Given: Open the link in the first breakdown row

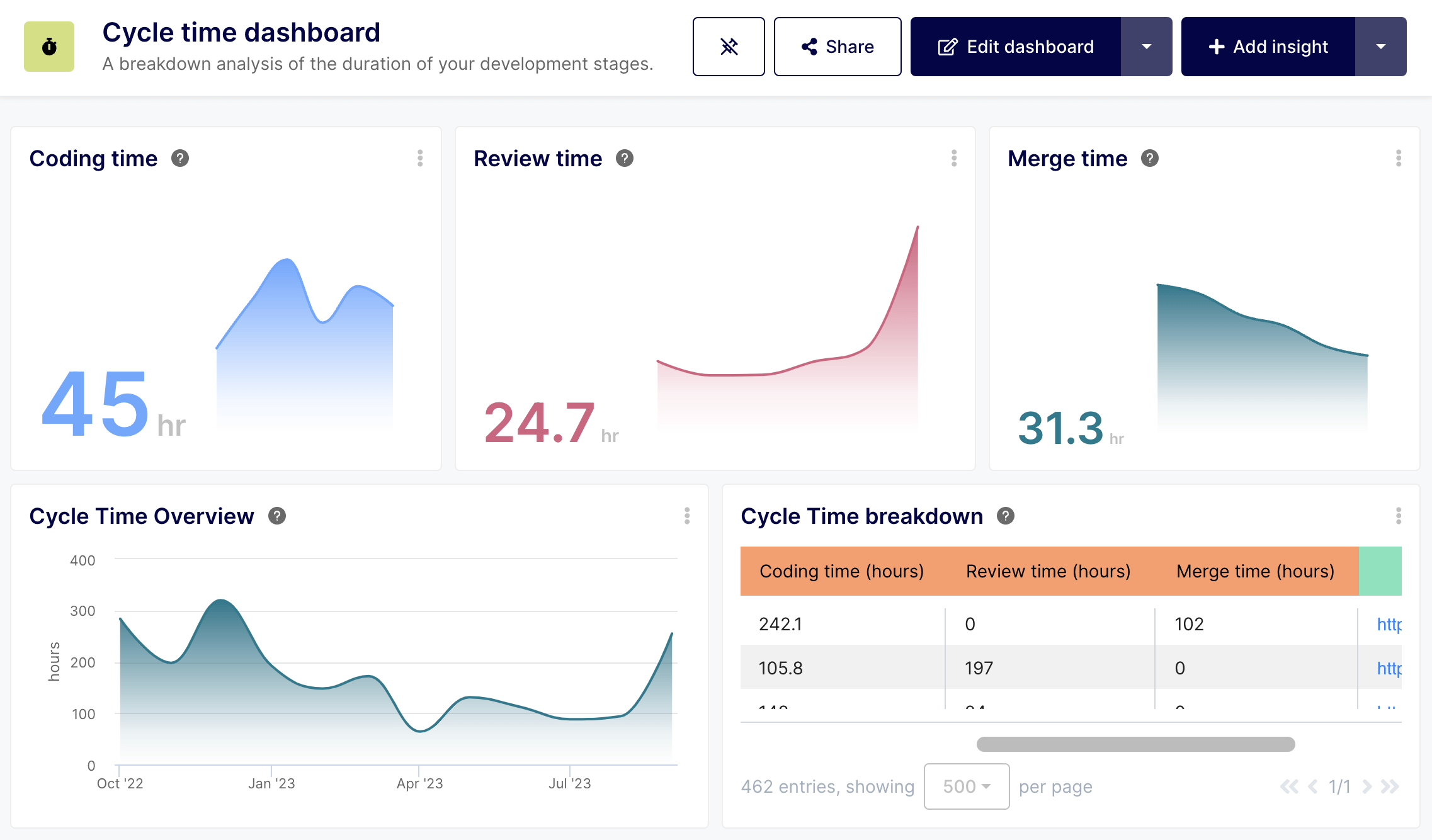Looking at the screenshot, I should 1389,624.
